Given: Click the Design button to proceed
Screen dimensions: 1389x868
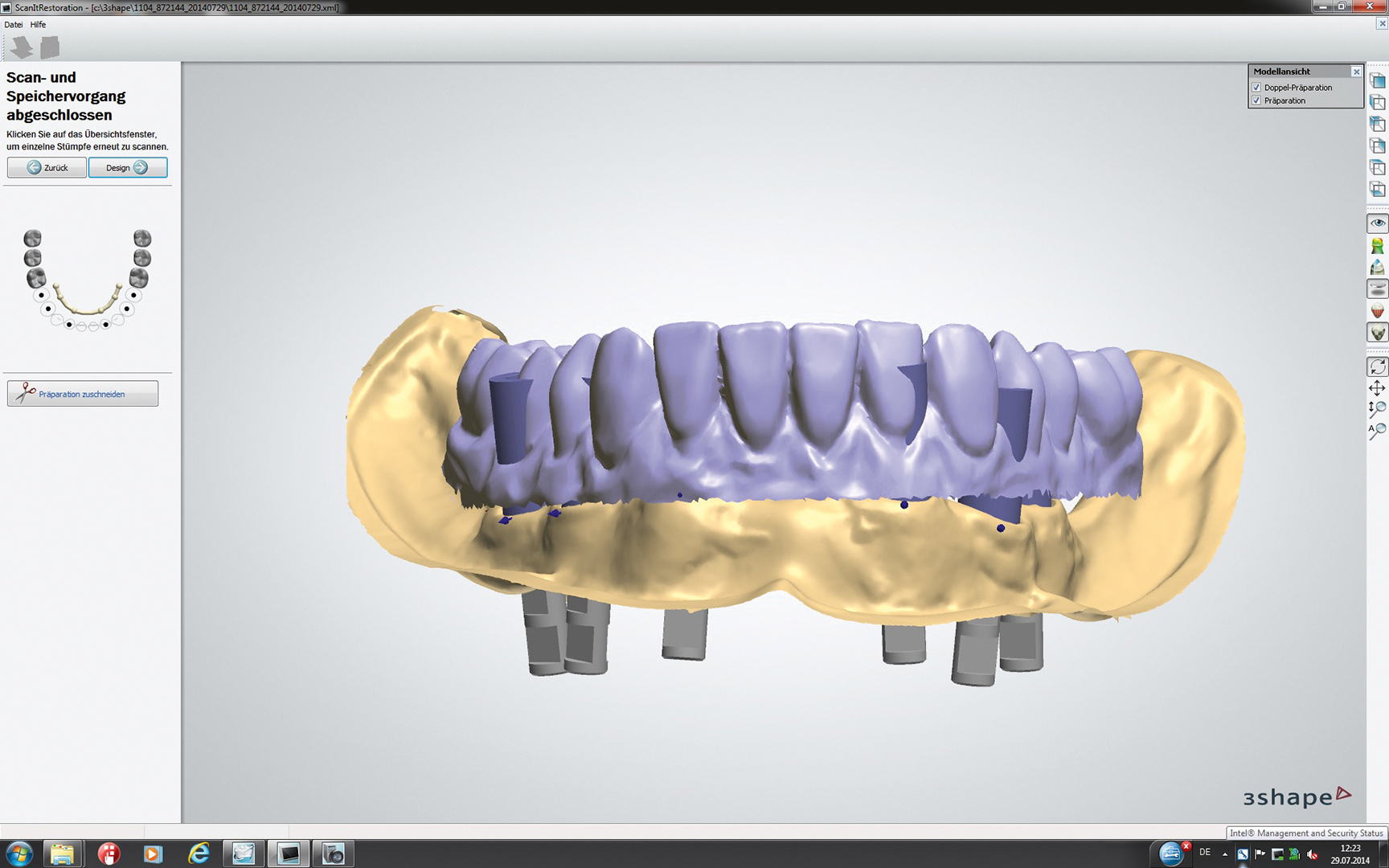Looking at the screenshot, I should click(x=128, y=167).
